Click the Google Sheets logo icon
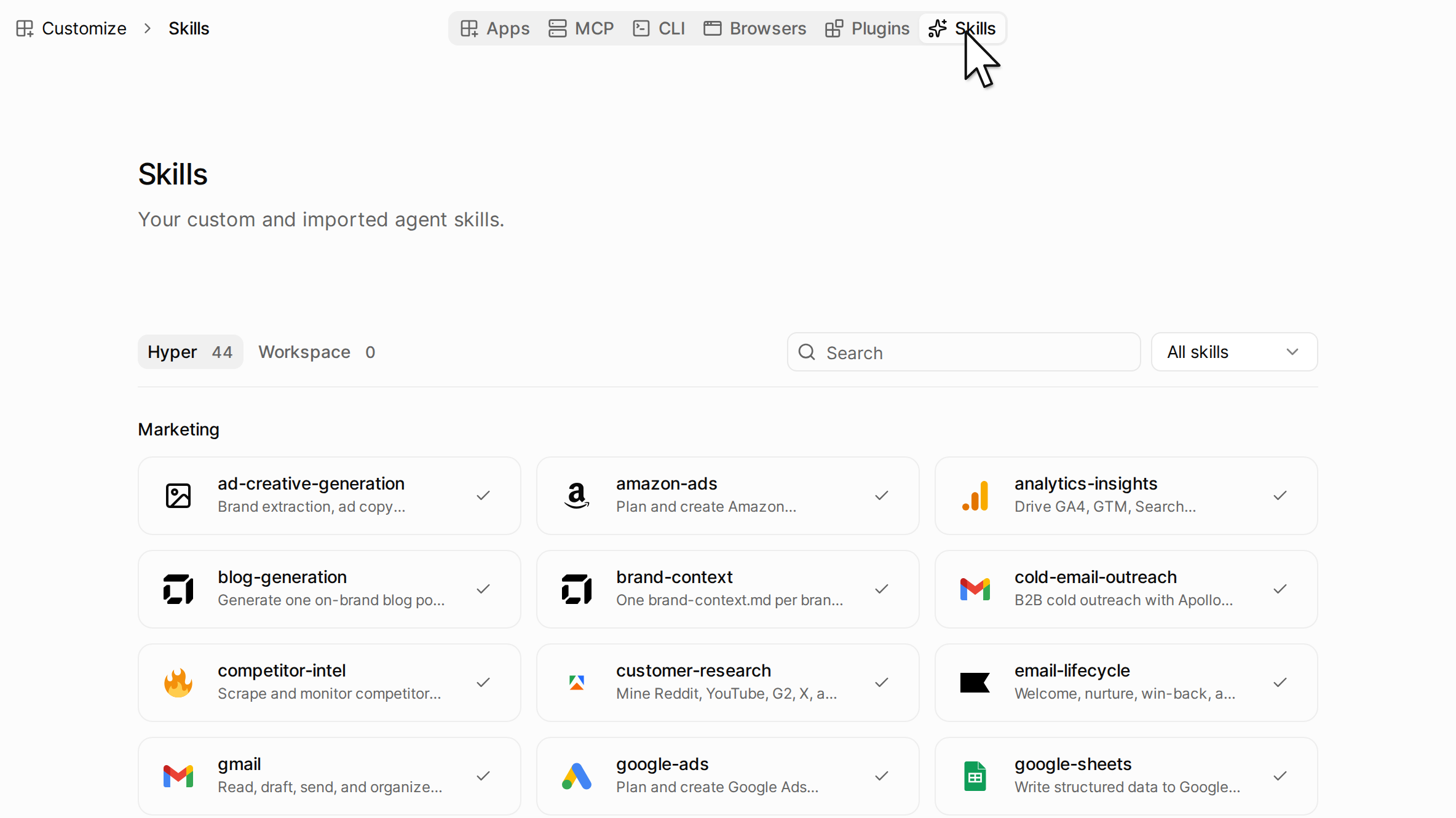This screenshot has height=818, width=1456. pos(975,776)
